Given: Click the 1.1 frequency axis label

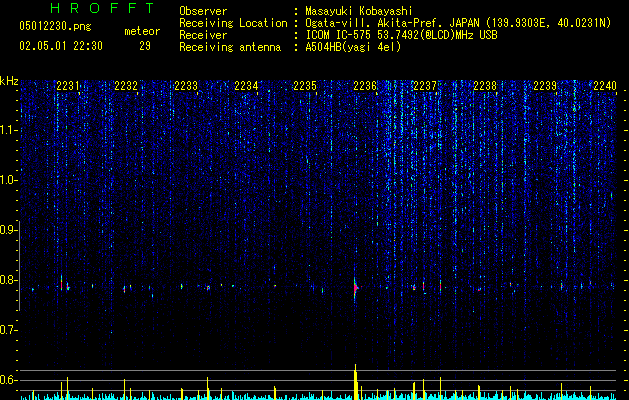Looking at the screenshot, I should (x=8, y=130).
